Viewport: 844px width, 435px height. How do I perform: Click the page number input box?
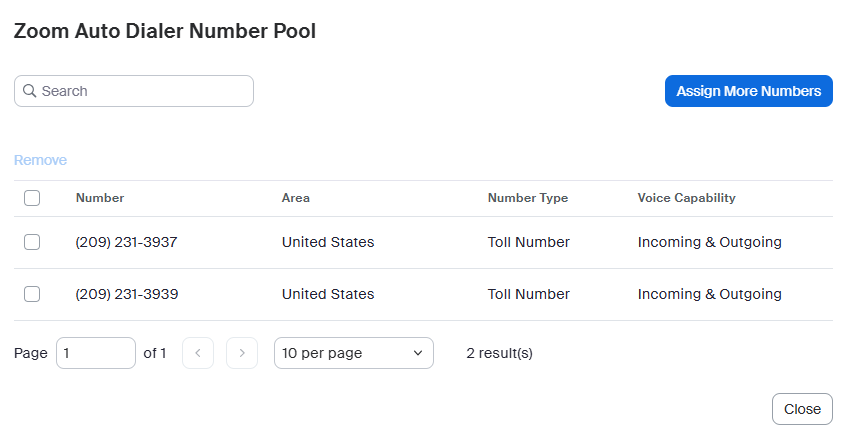[x=95, y=353]
